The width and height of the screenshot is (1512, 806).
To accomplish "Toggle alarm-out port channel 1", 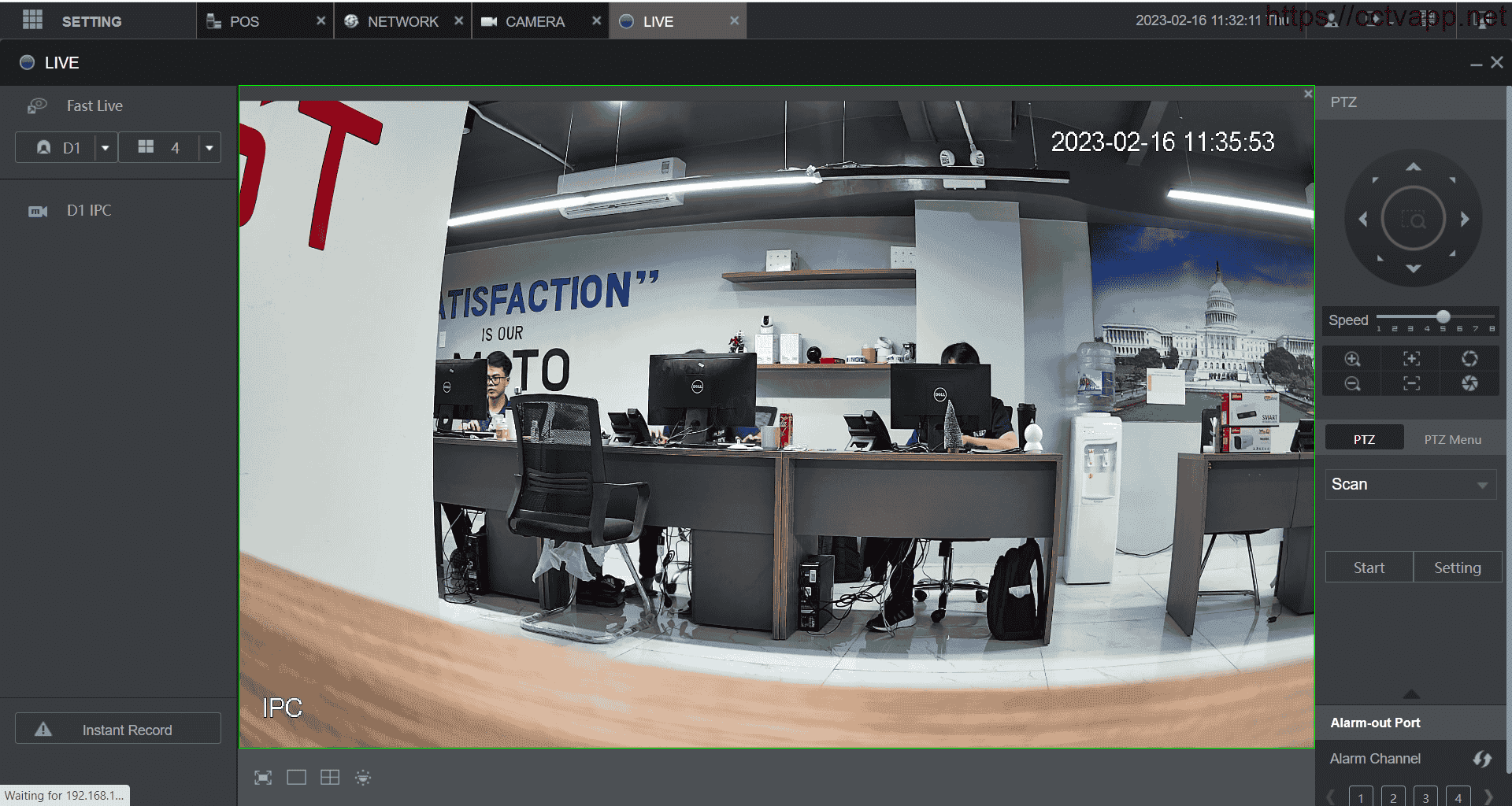I will tap(1360, 797).
